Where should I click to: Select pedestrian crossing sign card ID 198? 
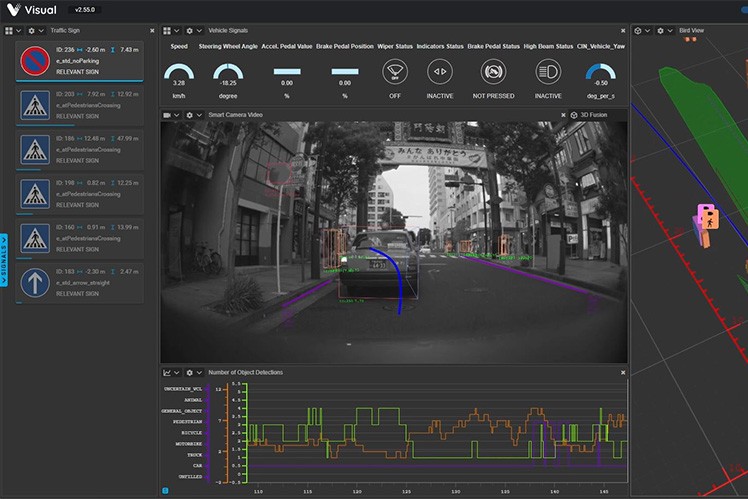click(x=79, y=194)
